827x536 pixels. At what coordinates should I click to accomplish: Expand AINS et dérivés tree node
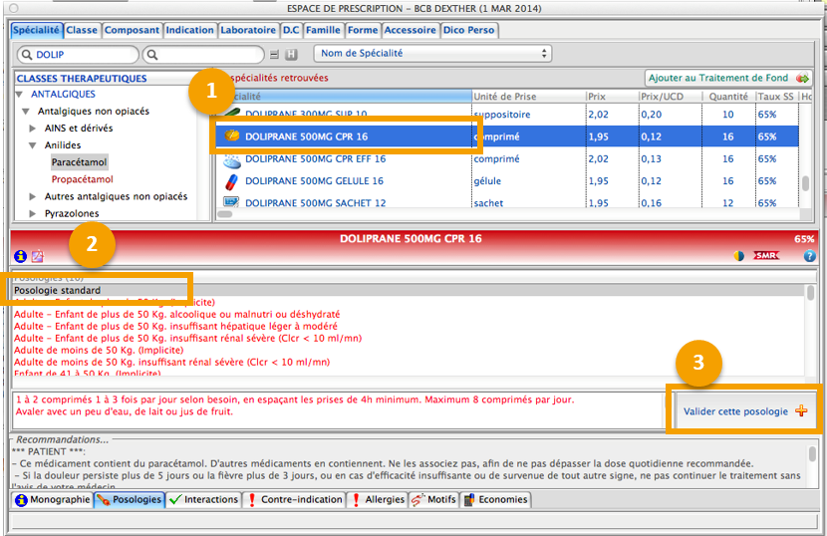35,128
